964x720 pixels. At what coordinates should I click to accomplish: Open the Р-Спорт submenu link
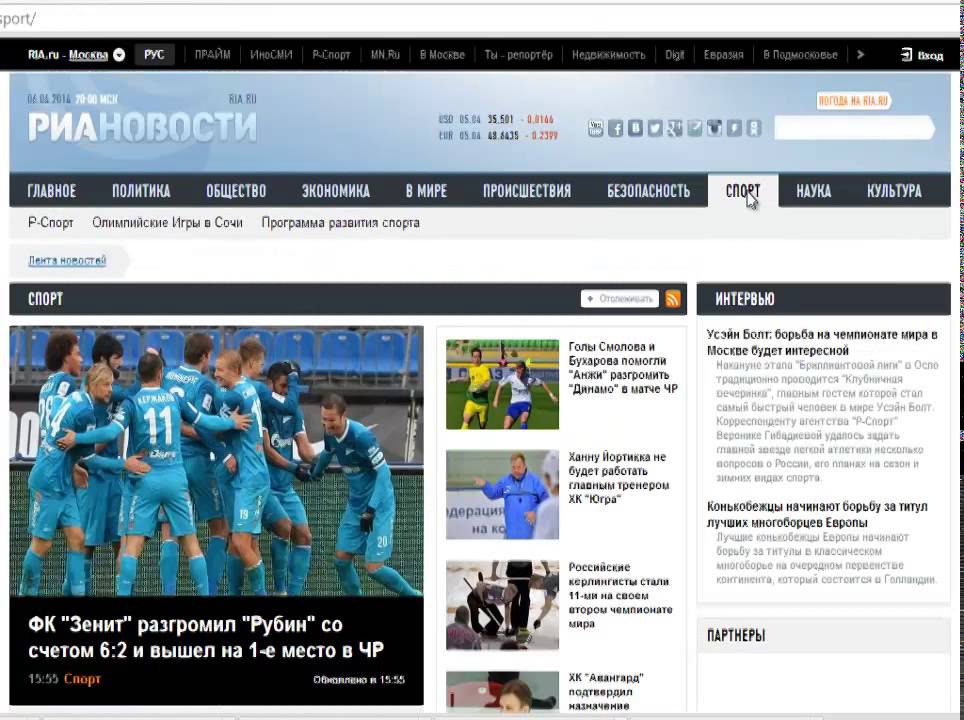point(50,223)
